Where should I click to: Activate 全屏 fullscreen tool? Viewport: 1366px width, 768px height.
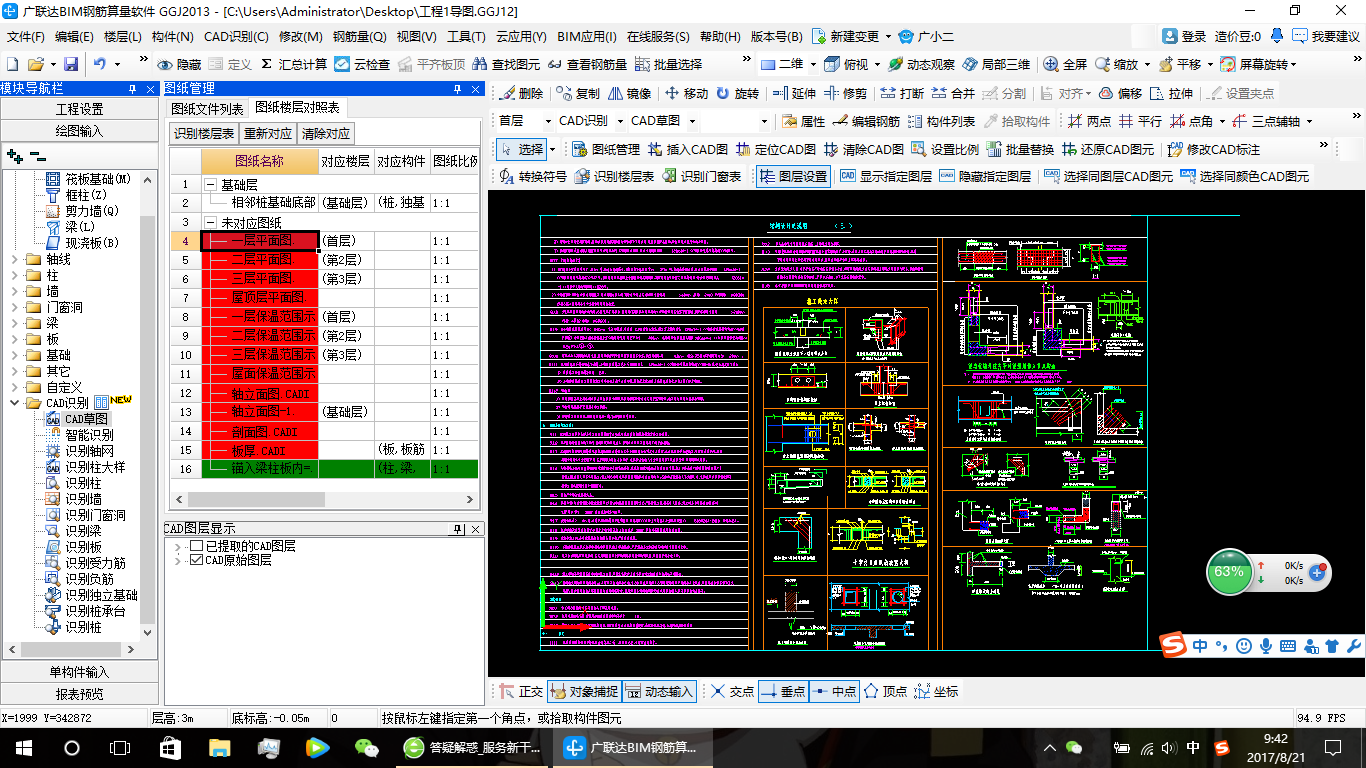(1065, 64)
